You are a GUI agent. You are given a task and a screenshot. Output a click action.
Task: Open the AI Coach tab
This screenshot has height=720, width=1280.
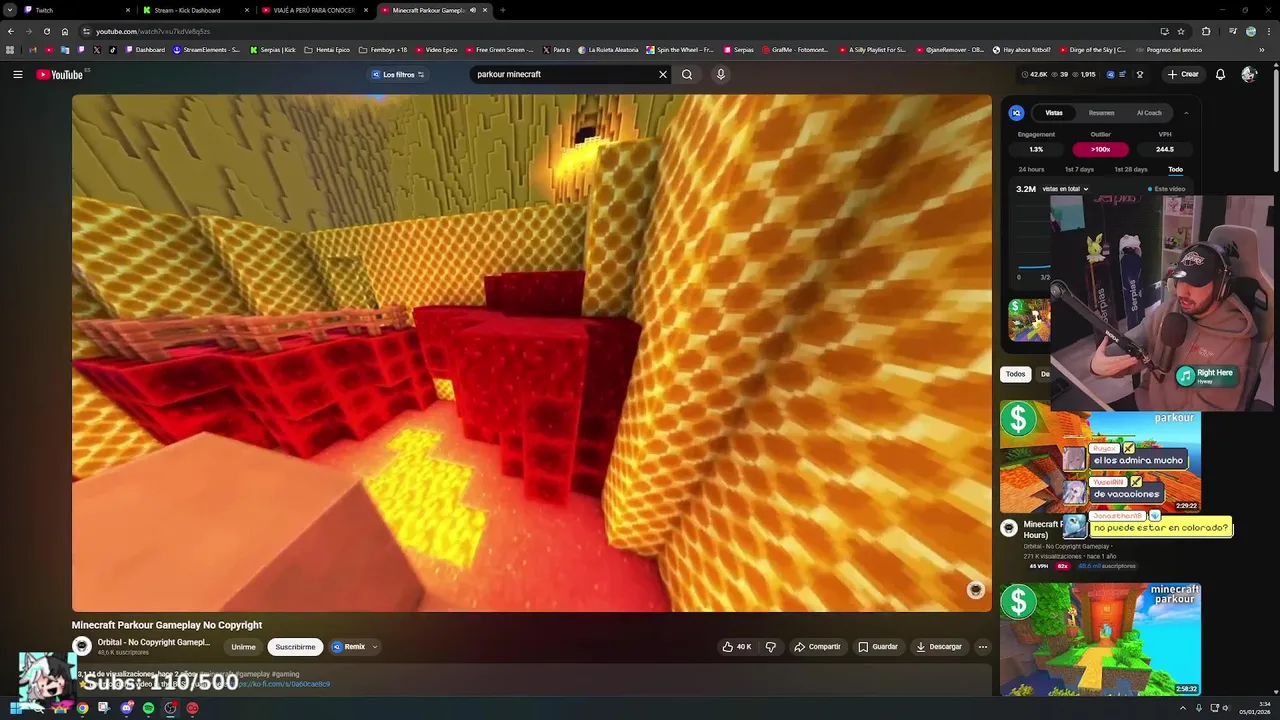(1149, 113)
